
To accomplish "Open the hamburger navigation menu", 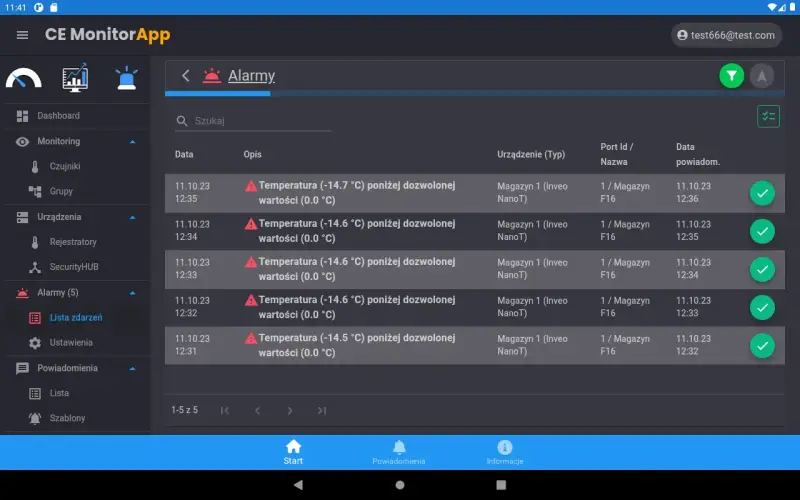I will tap(22, 35).
